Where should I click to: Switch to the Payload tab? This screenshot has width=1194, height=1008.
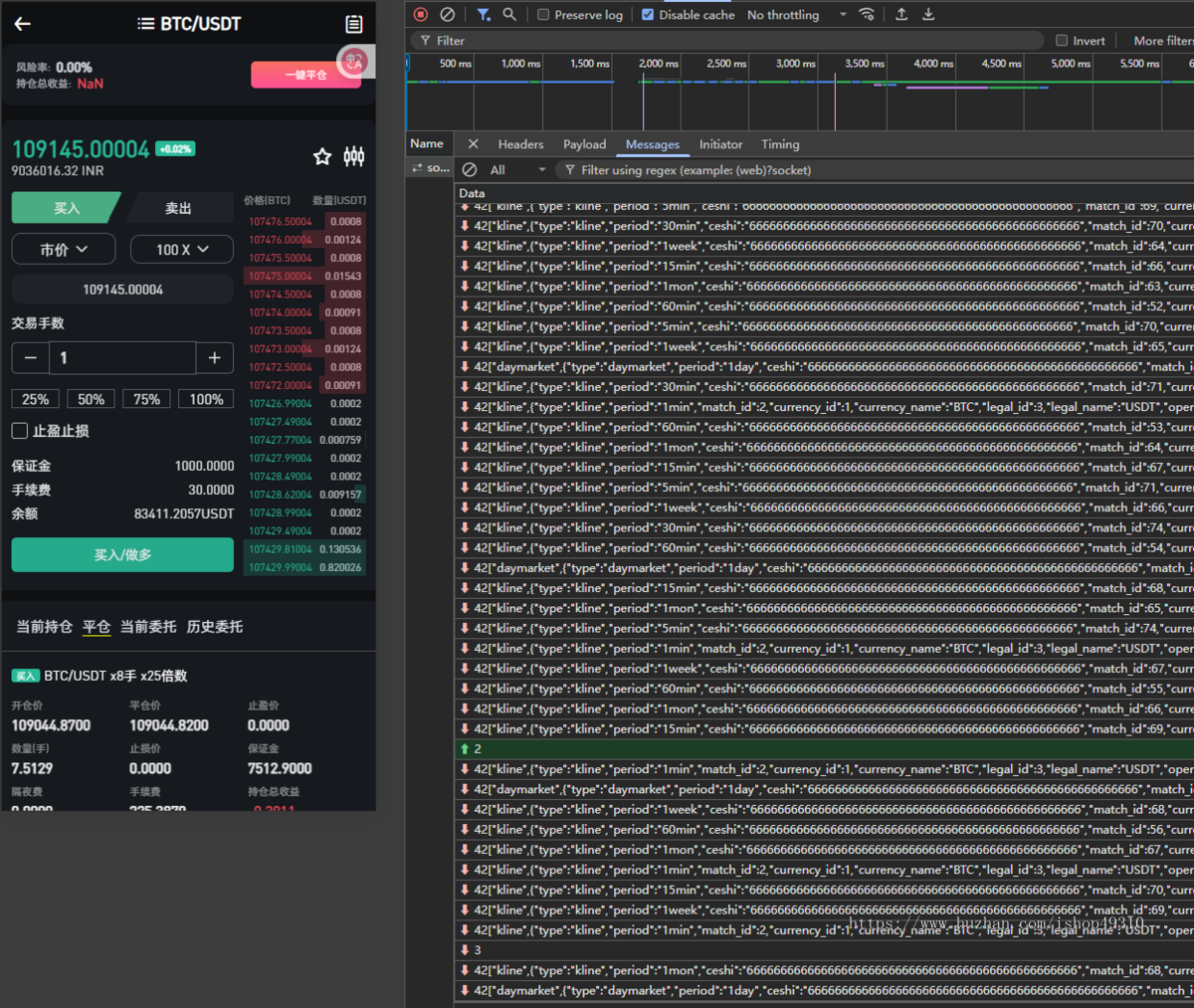click(584, 144)
